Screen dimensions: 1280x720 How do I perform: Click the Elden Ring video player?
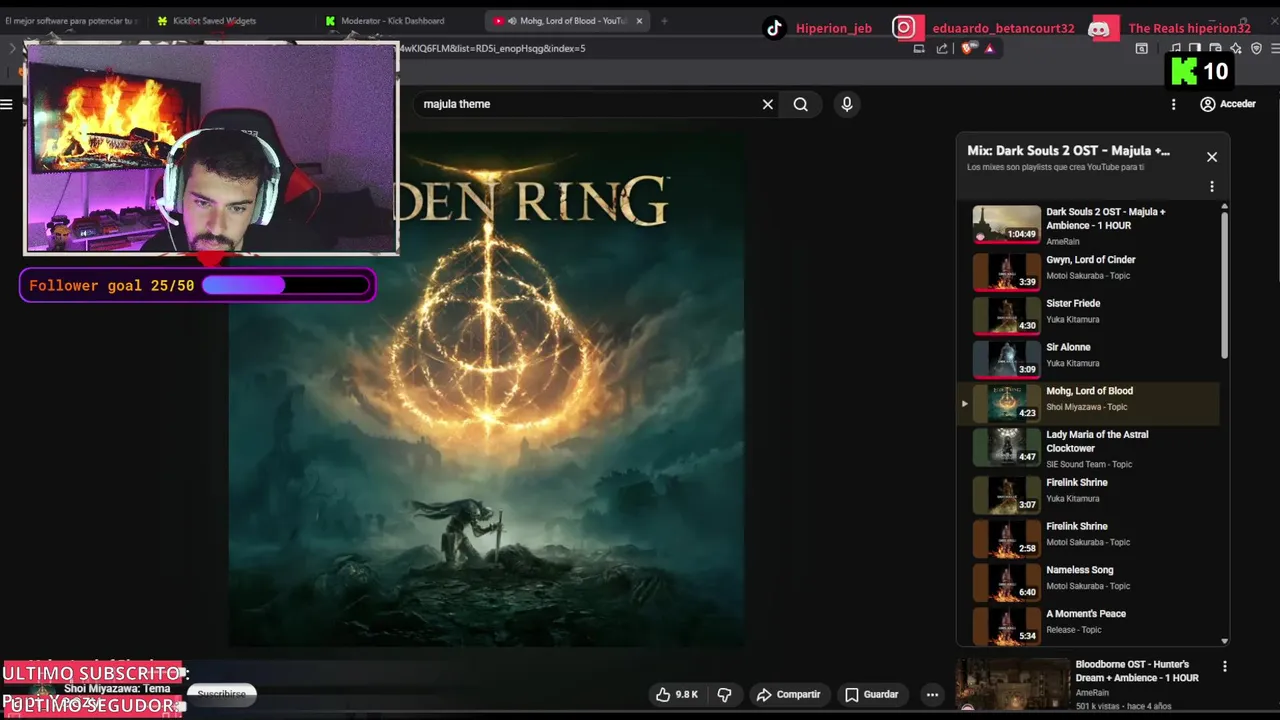coord(486,390)
